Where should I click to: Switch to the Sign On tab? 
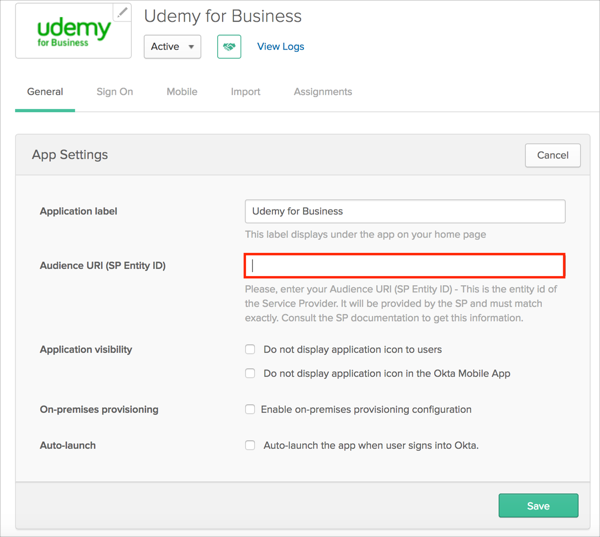114,92
